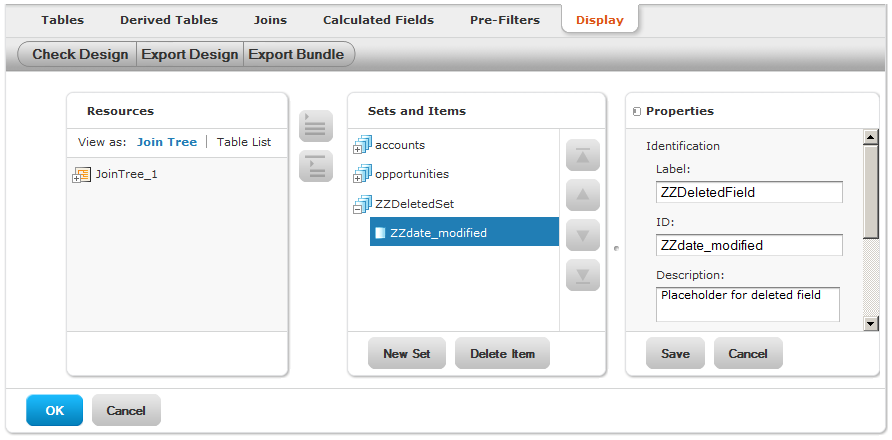Image resolution: width=892 pixels, height=440 pixels.
Task: Expand the opportunities set
Action: pos(357,179)
